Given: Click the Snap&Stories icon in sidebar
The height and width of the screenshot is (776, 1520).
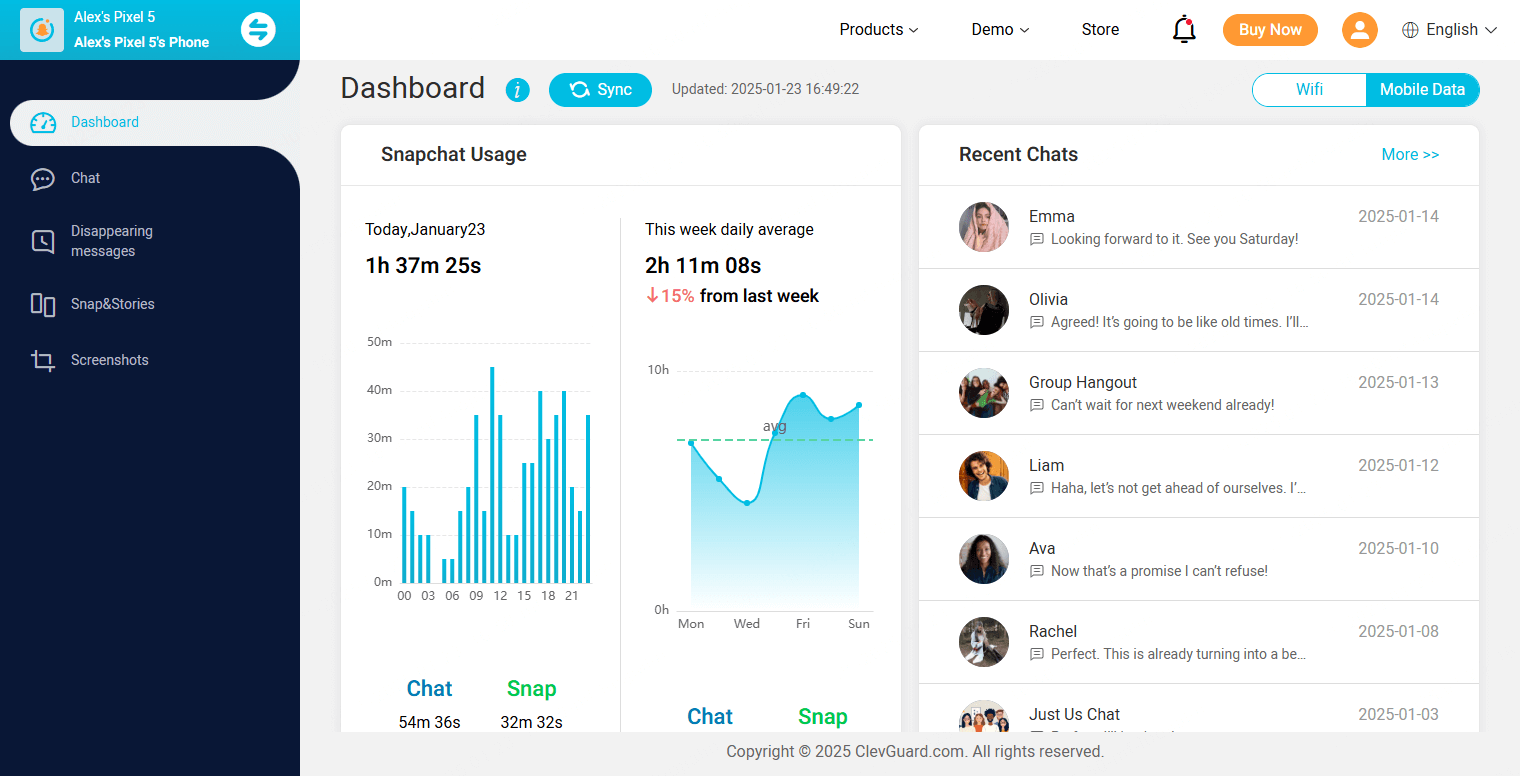Looking at the screenshot, I should 43,305.
